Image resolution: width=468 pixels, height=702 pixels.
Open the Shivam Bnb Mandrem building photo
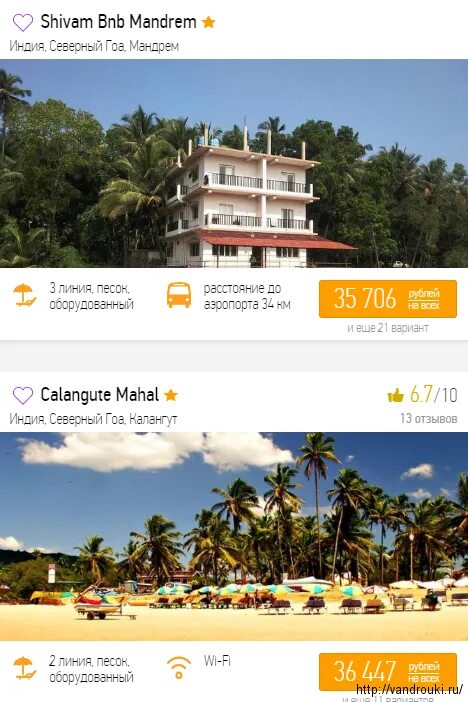coord(234,163)
